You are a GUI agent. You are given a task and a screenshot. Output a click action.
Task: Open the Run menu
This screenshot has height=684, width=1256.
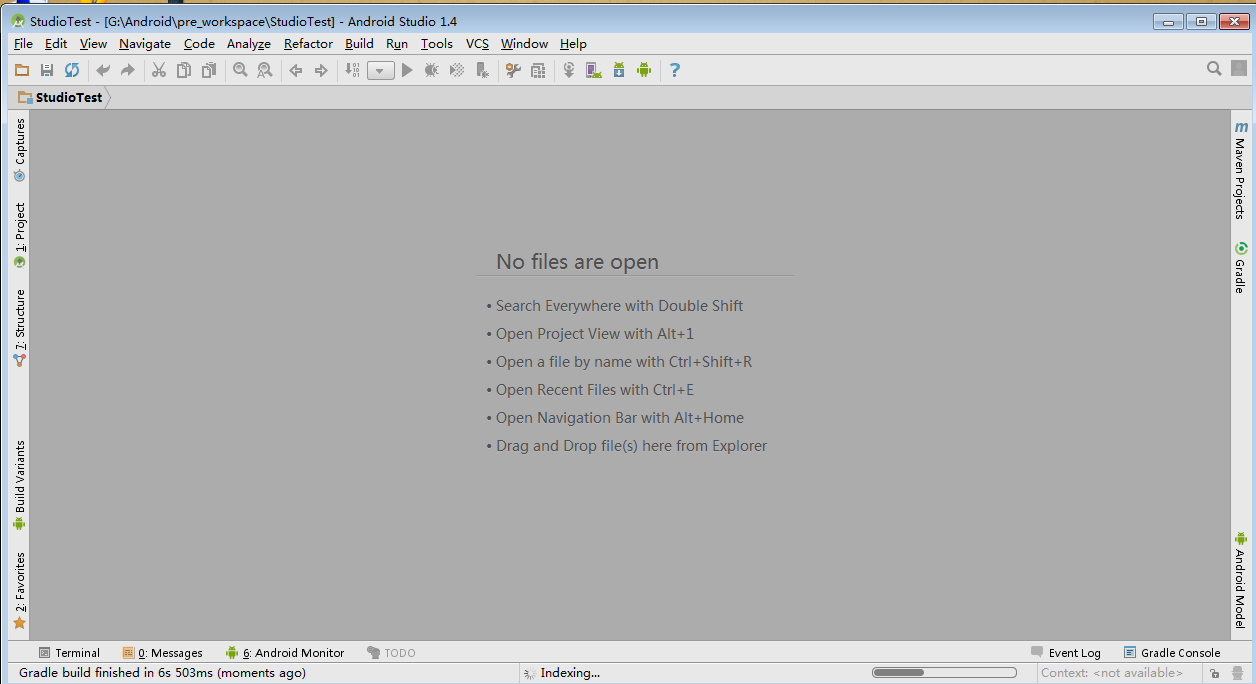(397, 44)
